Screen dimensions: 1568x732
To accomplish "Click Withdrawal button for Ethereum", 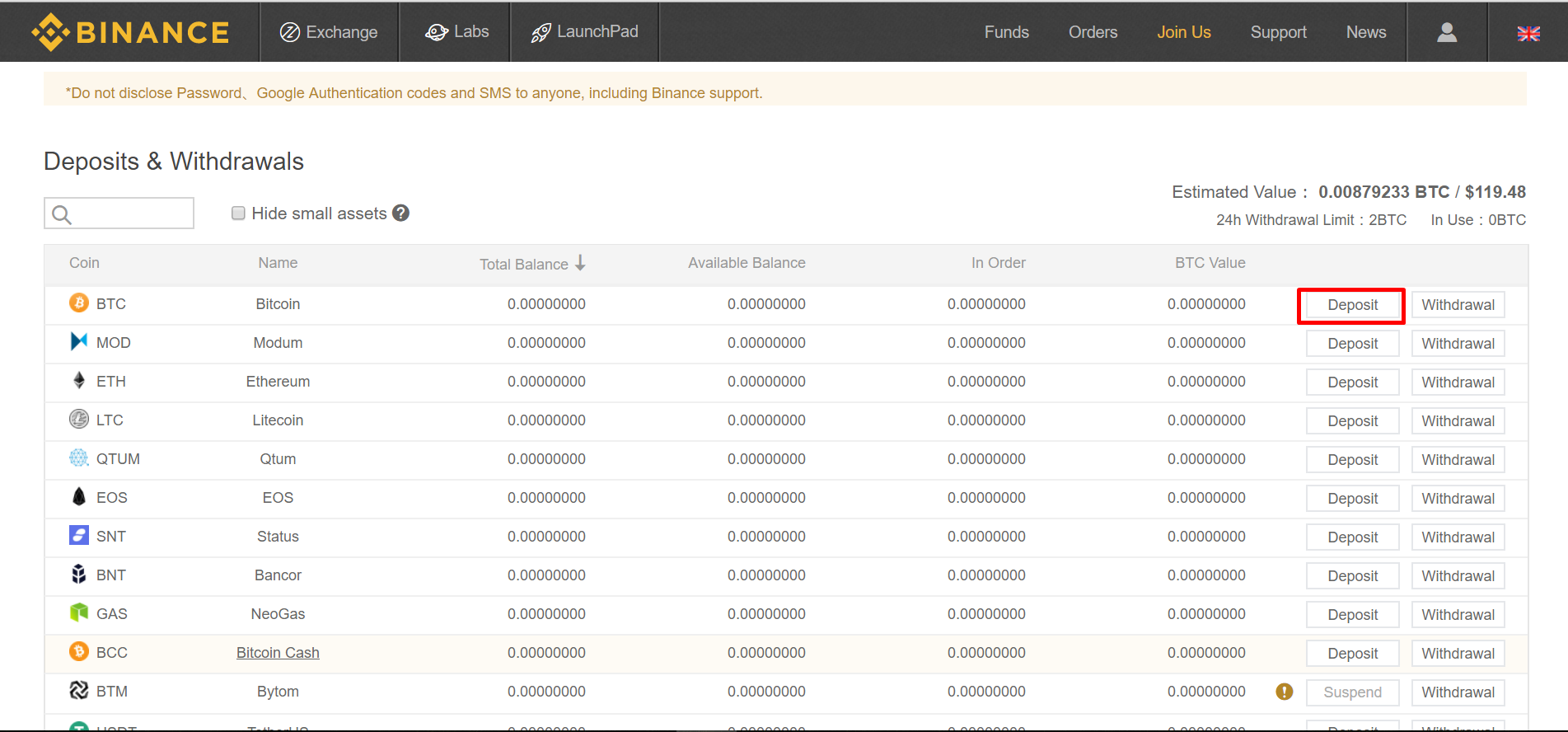I will point(1457,382).
